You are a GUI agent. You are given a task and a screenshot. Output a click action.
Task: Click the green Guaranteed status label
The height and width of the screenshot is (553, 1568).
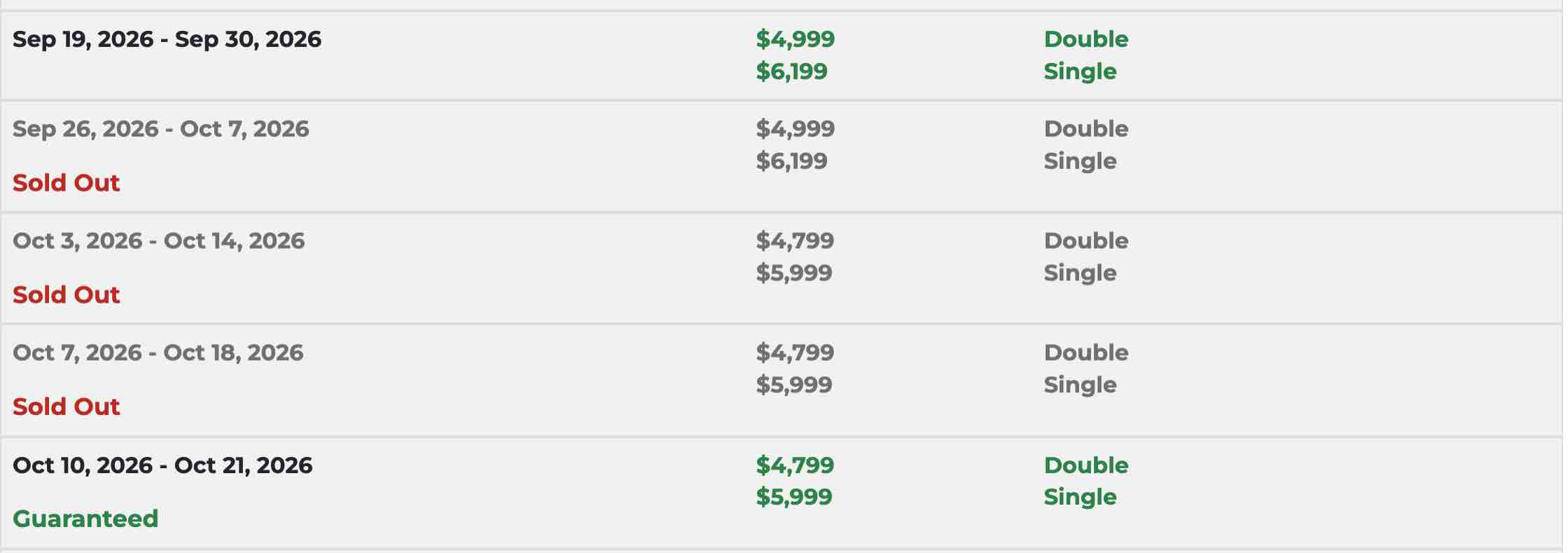click(85, 519)
